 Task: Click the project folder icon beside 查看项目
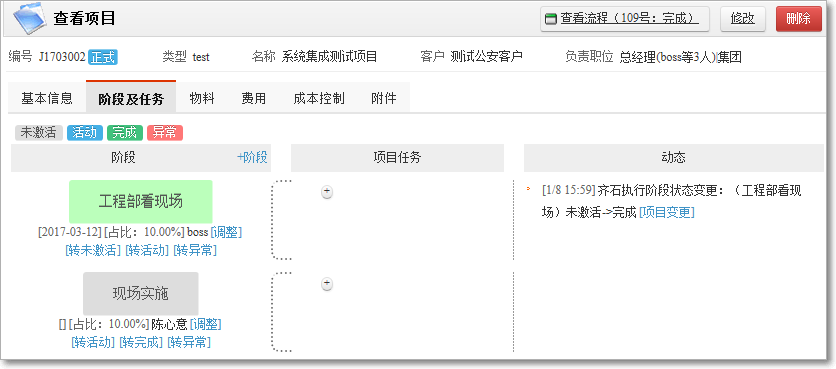[30, 19]
